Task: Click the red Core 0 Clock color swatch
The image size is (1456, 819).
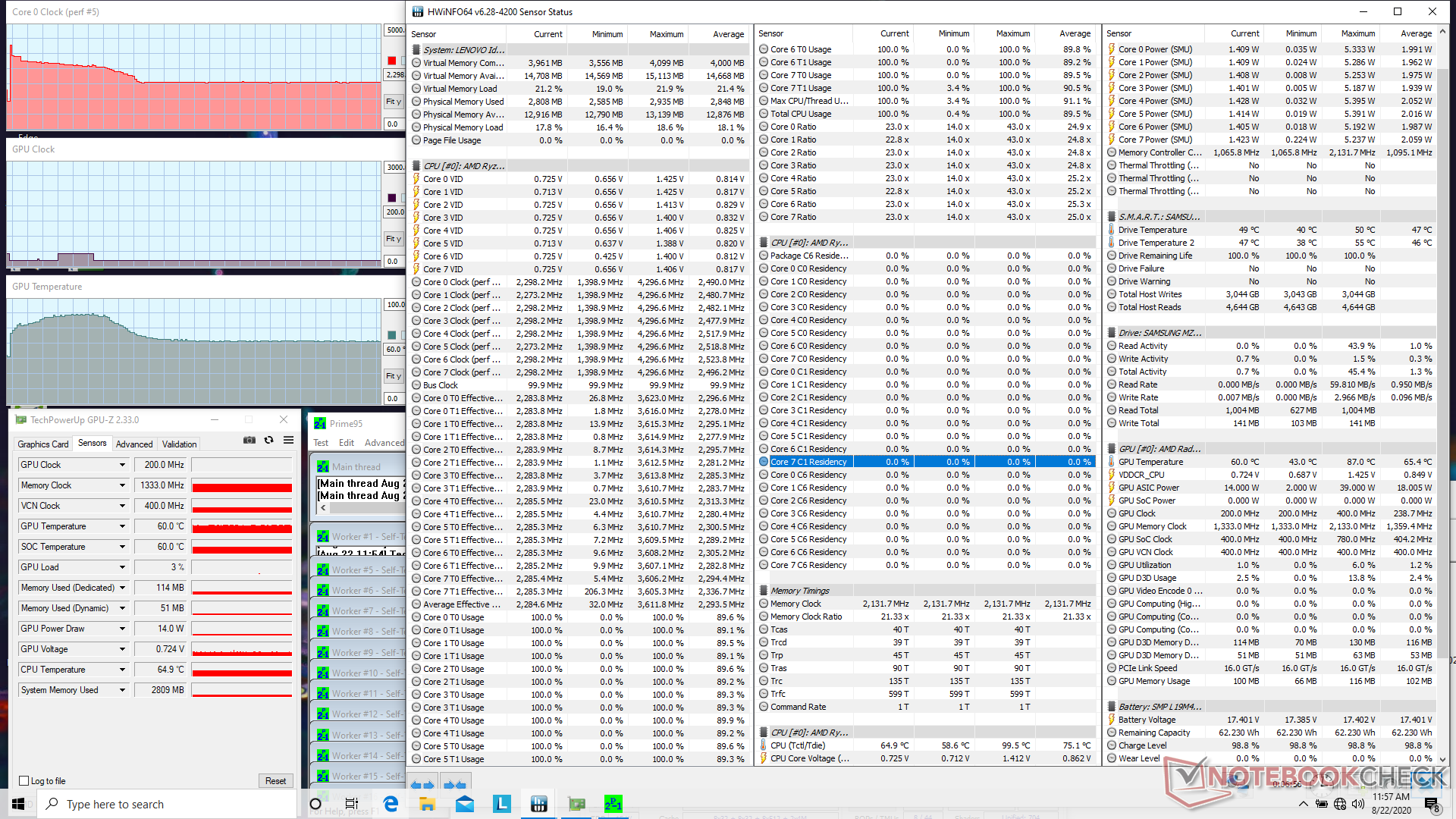Action: pyautogui.click(x=392, y=61)
